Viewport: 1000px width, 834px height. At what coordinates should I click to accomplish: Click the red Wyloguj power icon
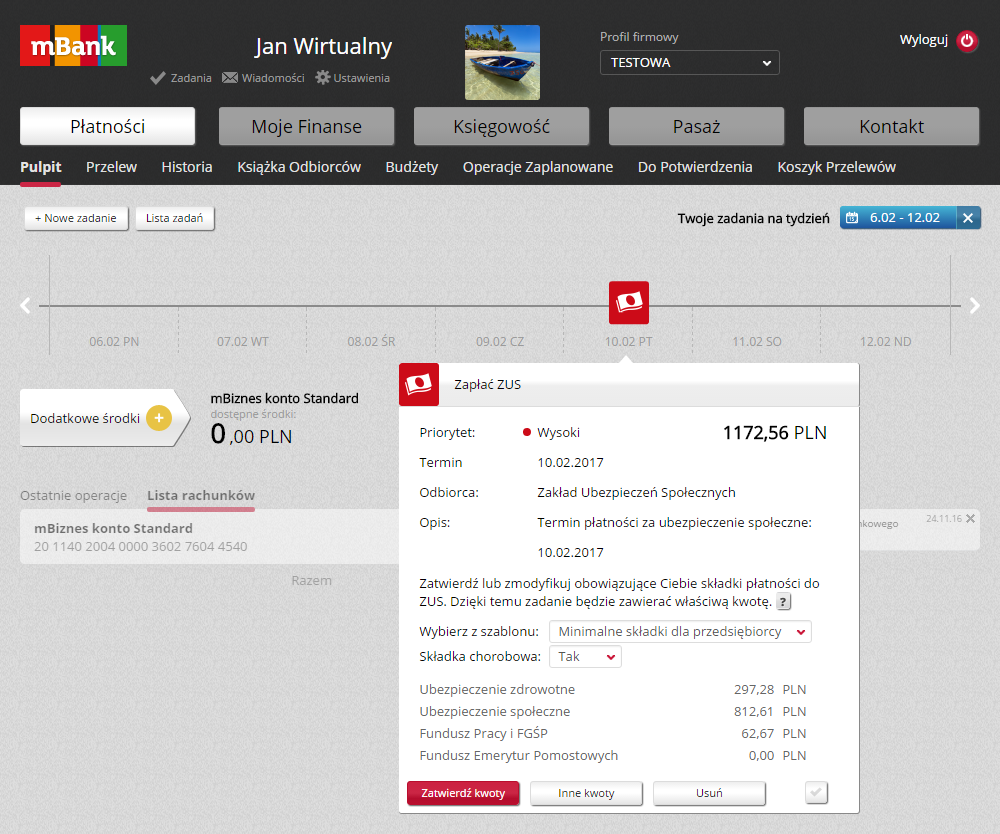[x=967, y=40]
